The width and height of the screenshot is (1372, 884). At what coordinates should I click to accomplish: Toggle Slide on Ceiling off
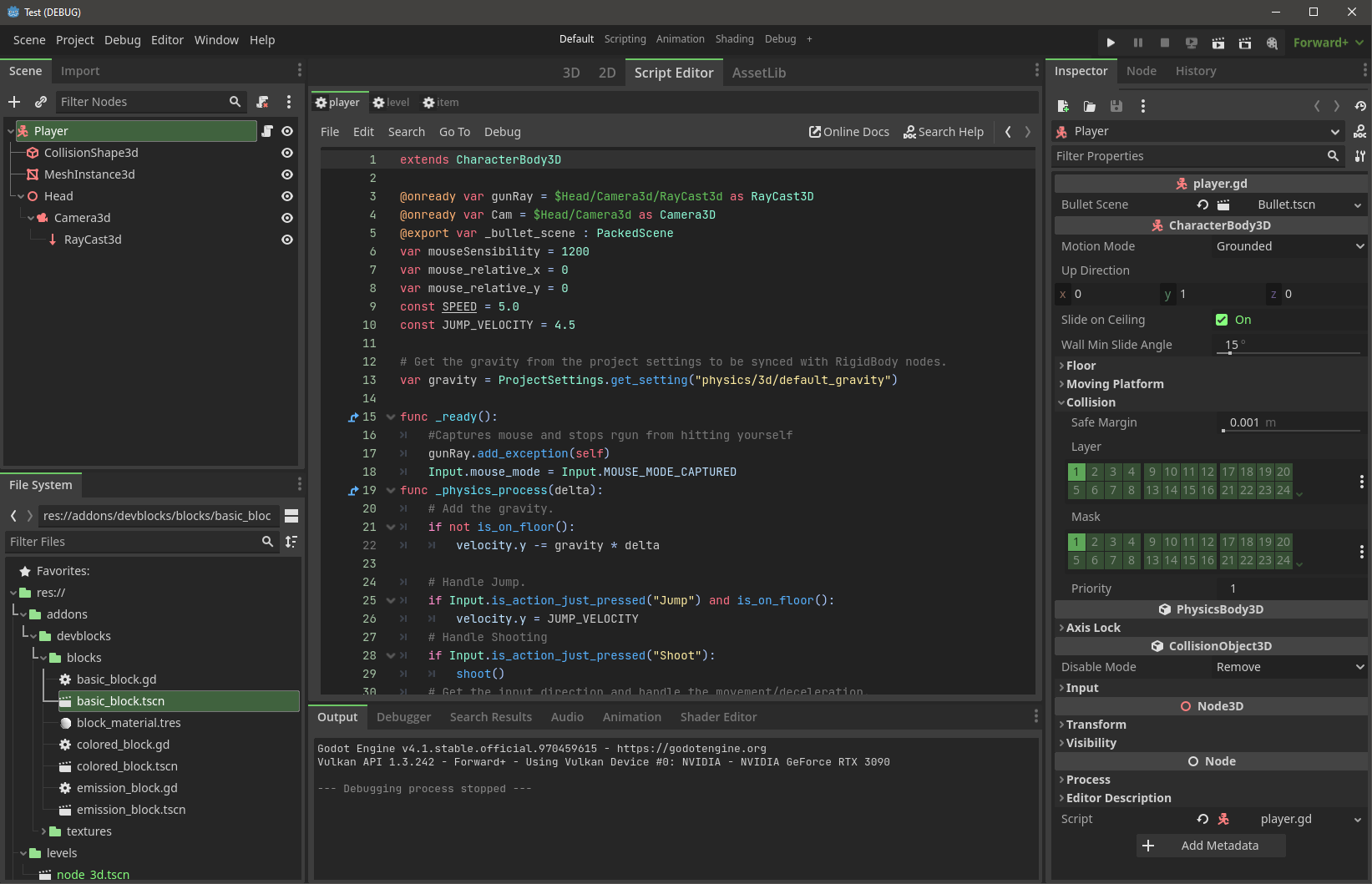click(x=1221, y=319)
